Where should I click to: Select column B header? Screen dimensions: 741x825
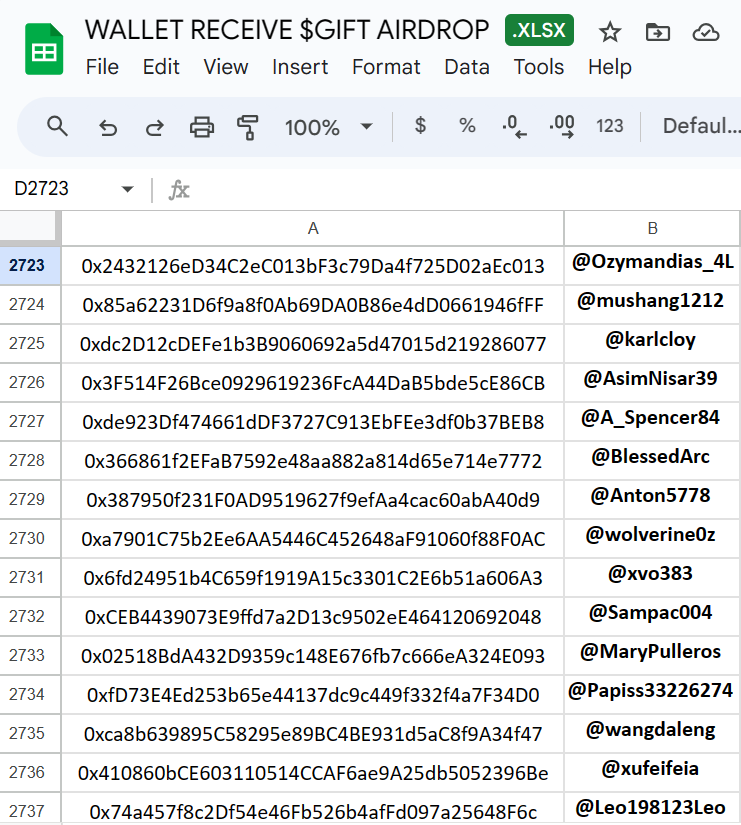652,228
